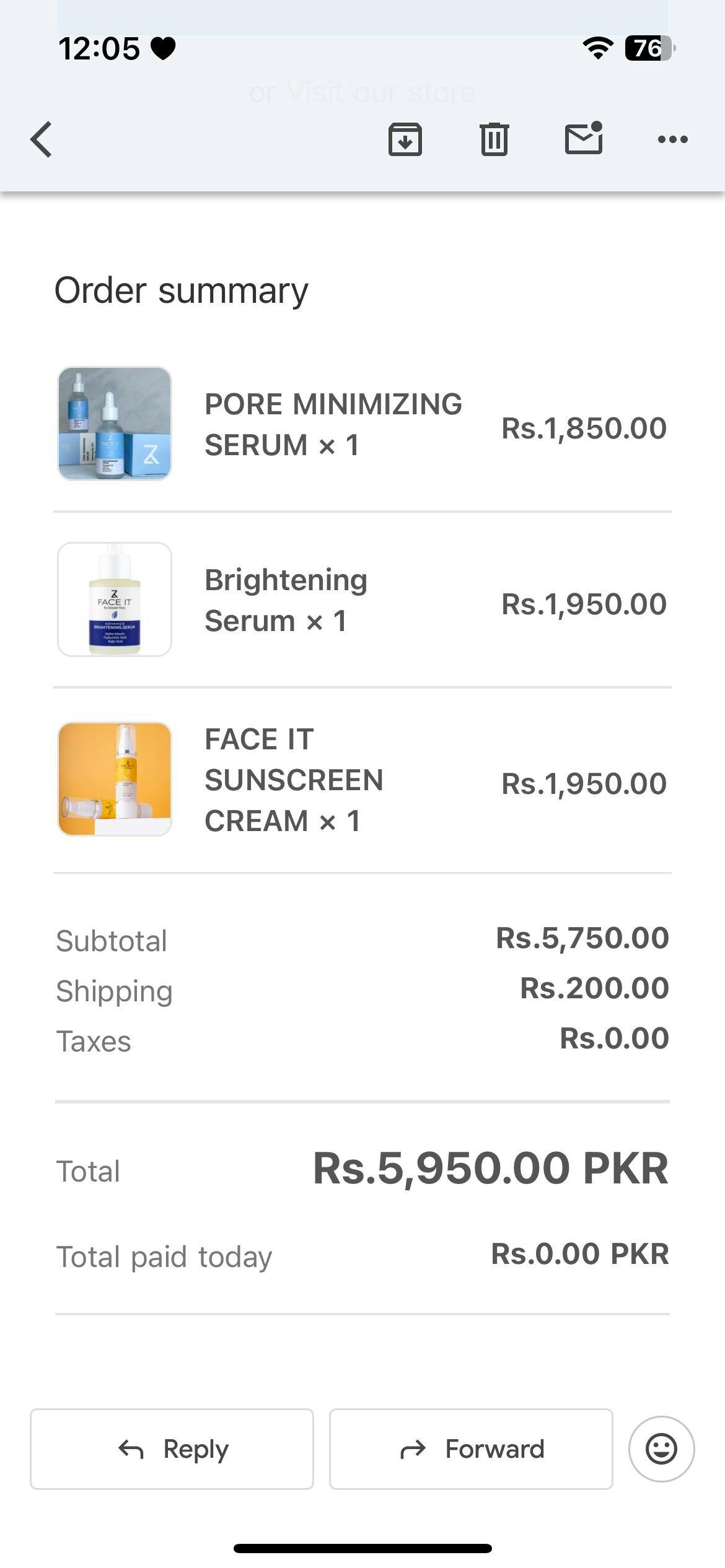Tap the Pore Minimizing Serum item name
Viewport: 725px width, 1568px height.
[x=333, y=424]
